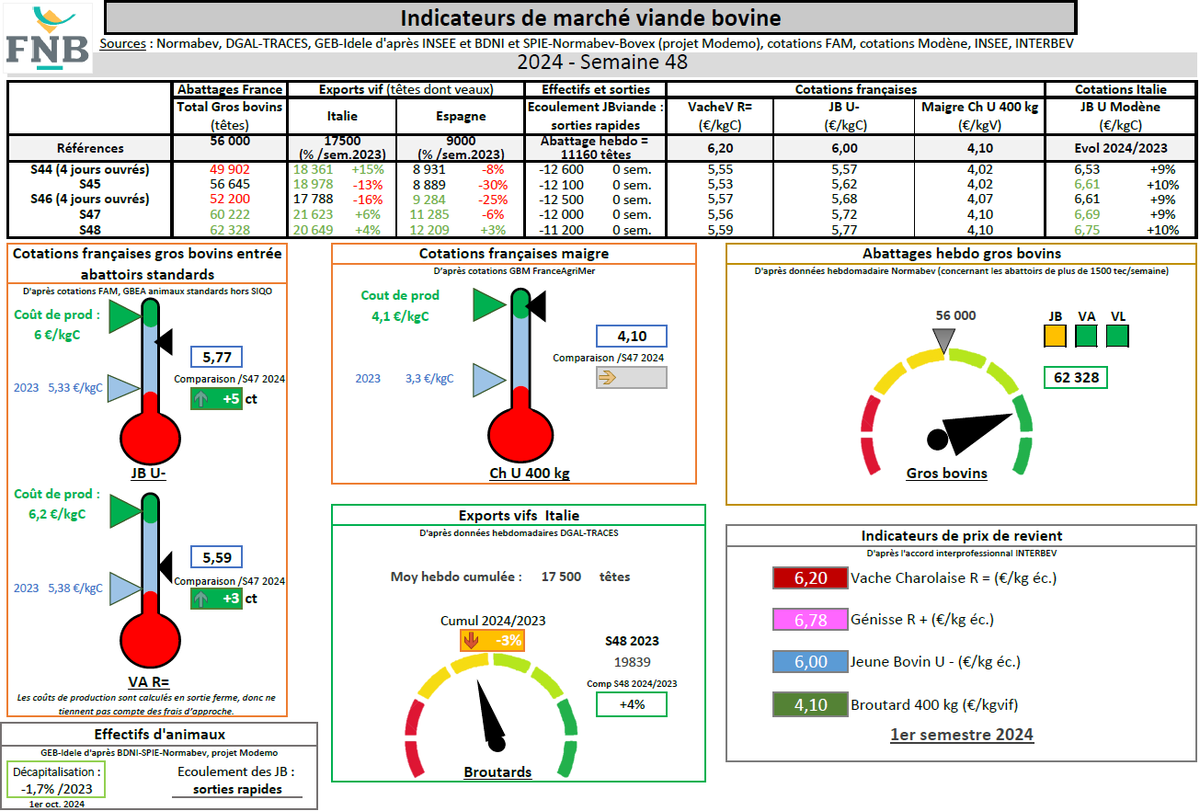Click the Indicateurs de prix de revient title
Screen dimensions: 1200x811
tap(961, 536)
